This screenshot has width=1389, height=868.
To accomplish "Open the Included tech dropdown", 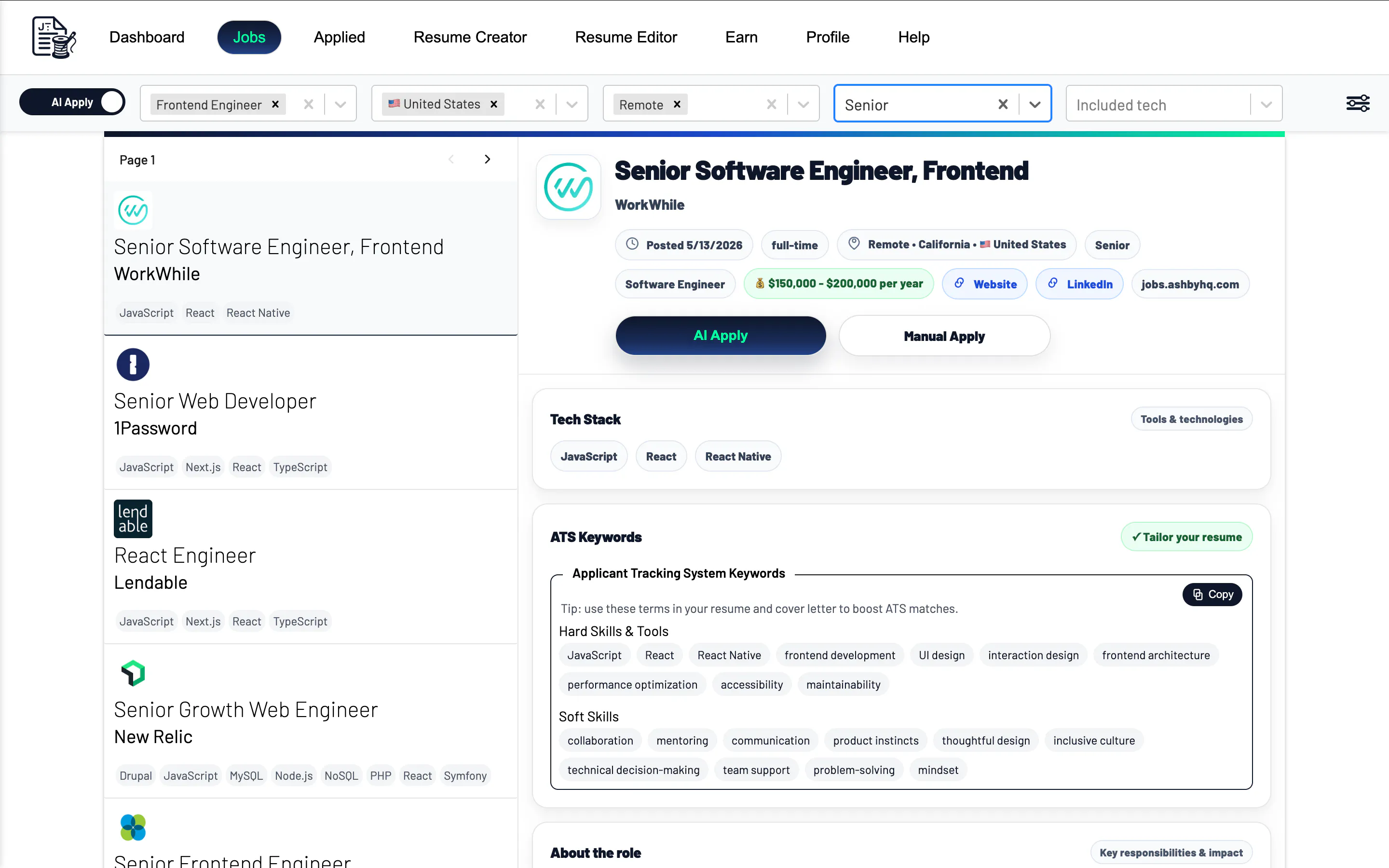I will (x=1266, y=105).
